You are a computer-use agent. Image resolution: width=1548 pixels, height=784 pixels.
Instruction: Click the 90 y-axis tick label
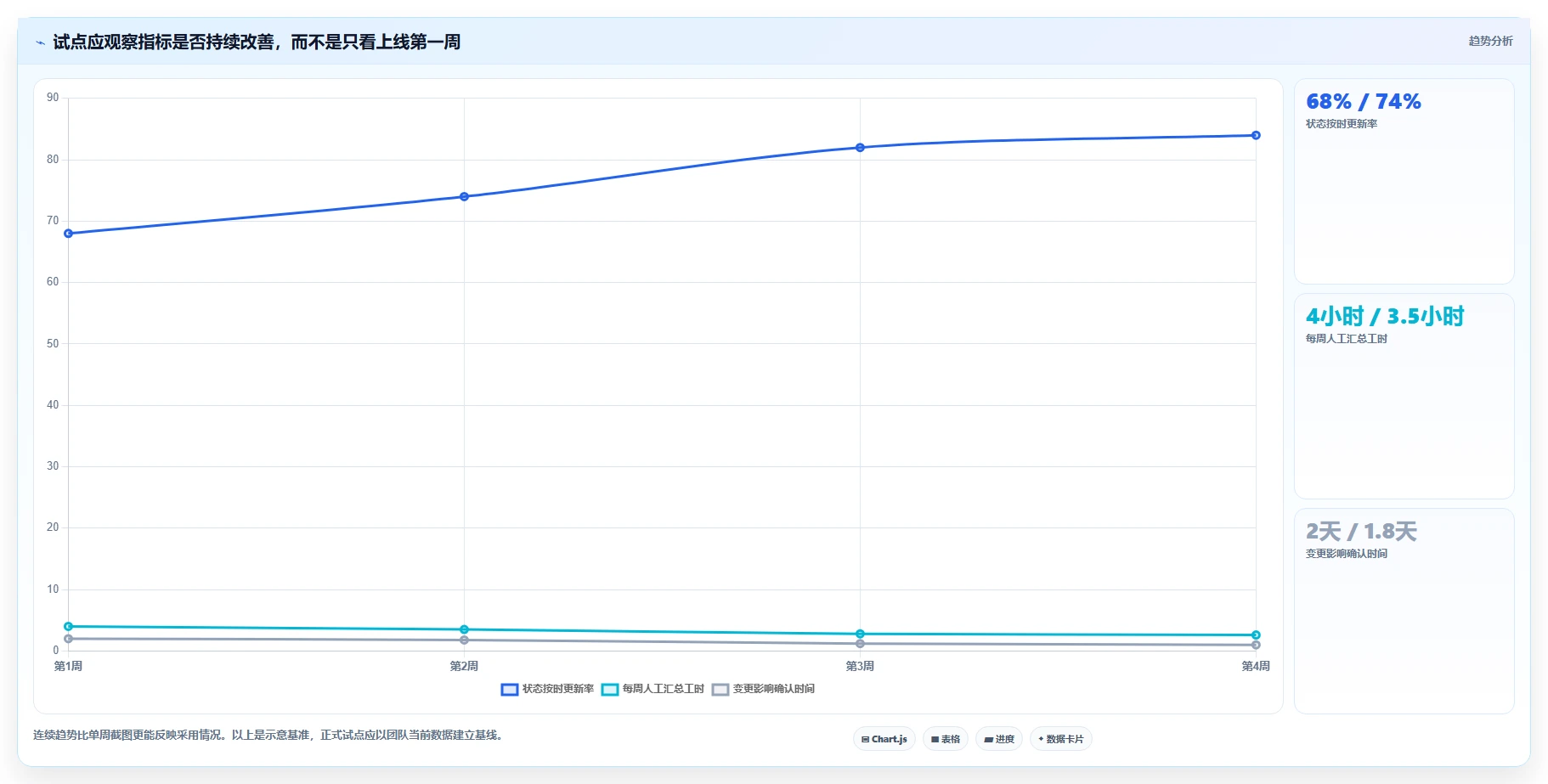[53, 98]
